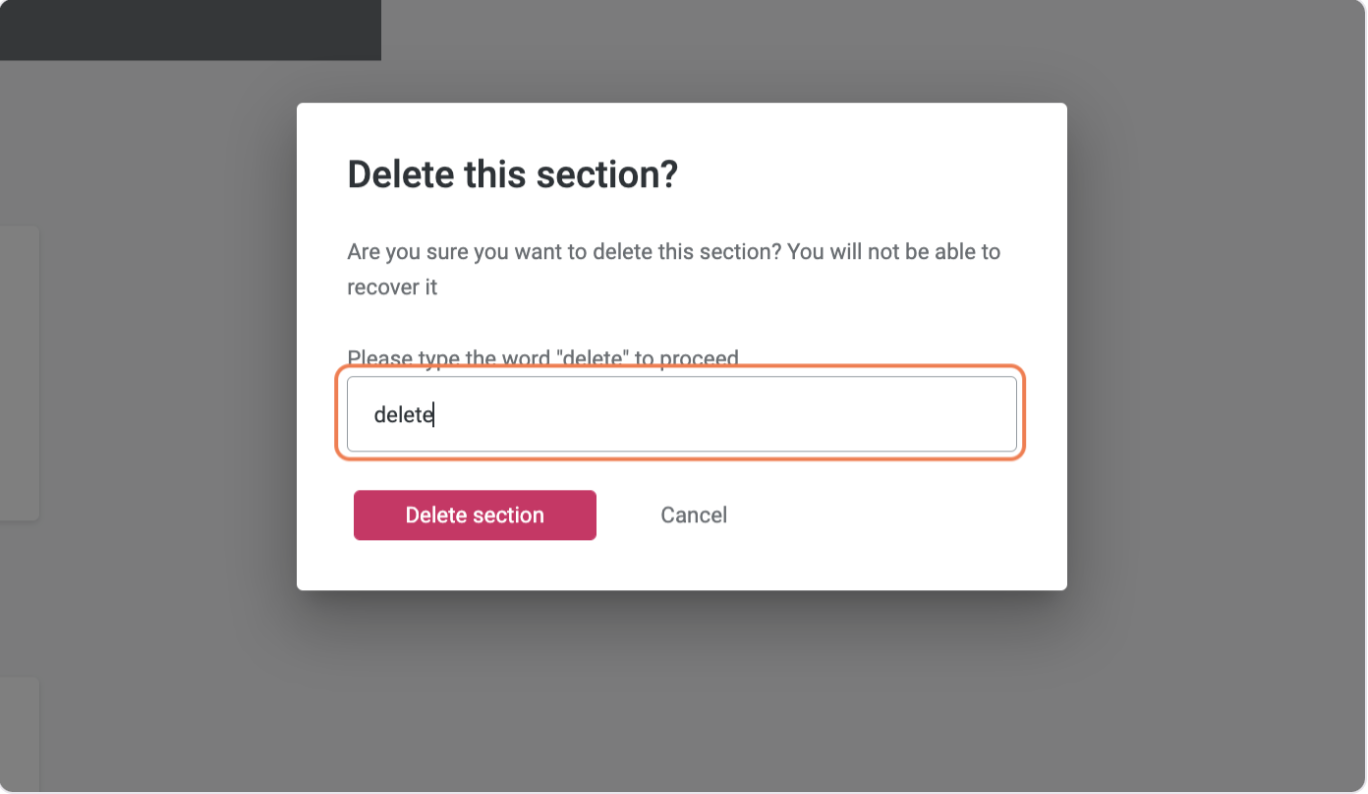1368x794 pixels.
Task: Click the typed word "delete" in the field
Action: [402, 415]
